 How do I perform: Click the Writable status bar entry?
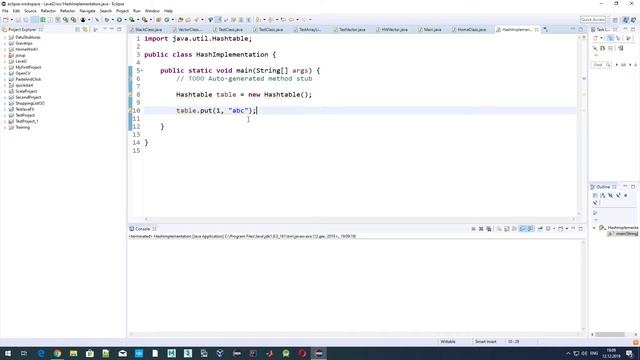(x=448, y=342)
